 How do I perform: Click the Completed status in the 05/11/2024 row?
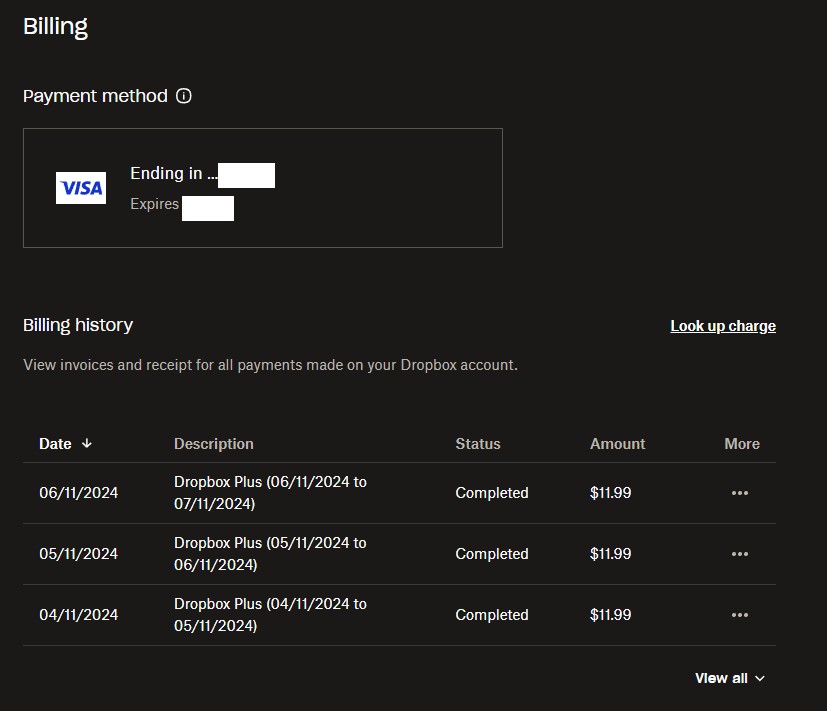pyautogui.click(x=492, y=554)
